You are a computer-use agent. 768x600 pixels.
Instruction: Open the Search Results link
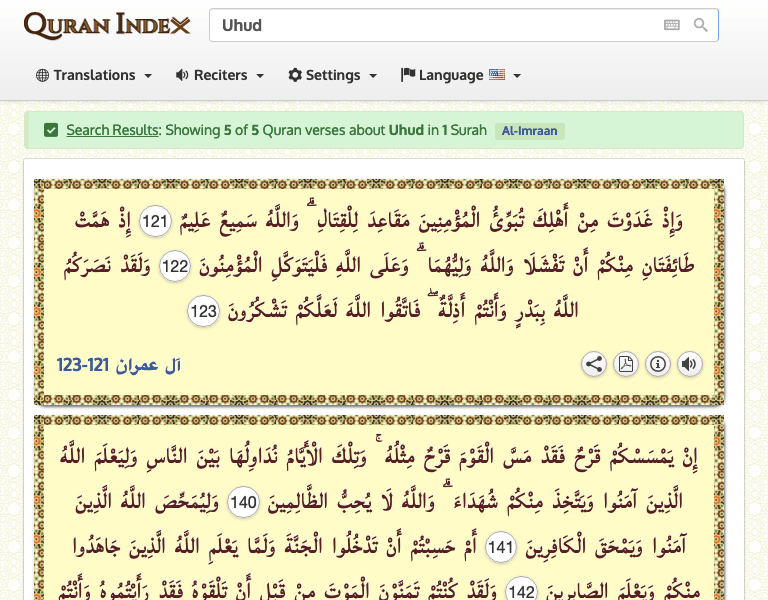[x=113, y=130]
